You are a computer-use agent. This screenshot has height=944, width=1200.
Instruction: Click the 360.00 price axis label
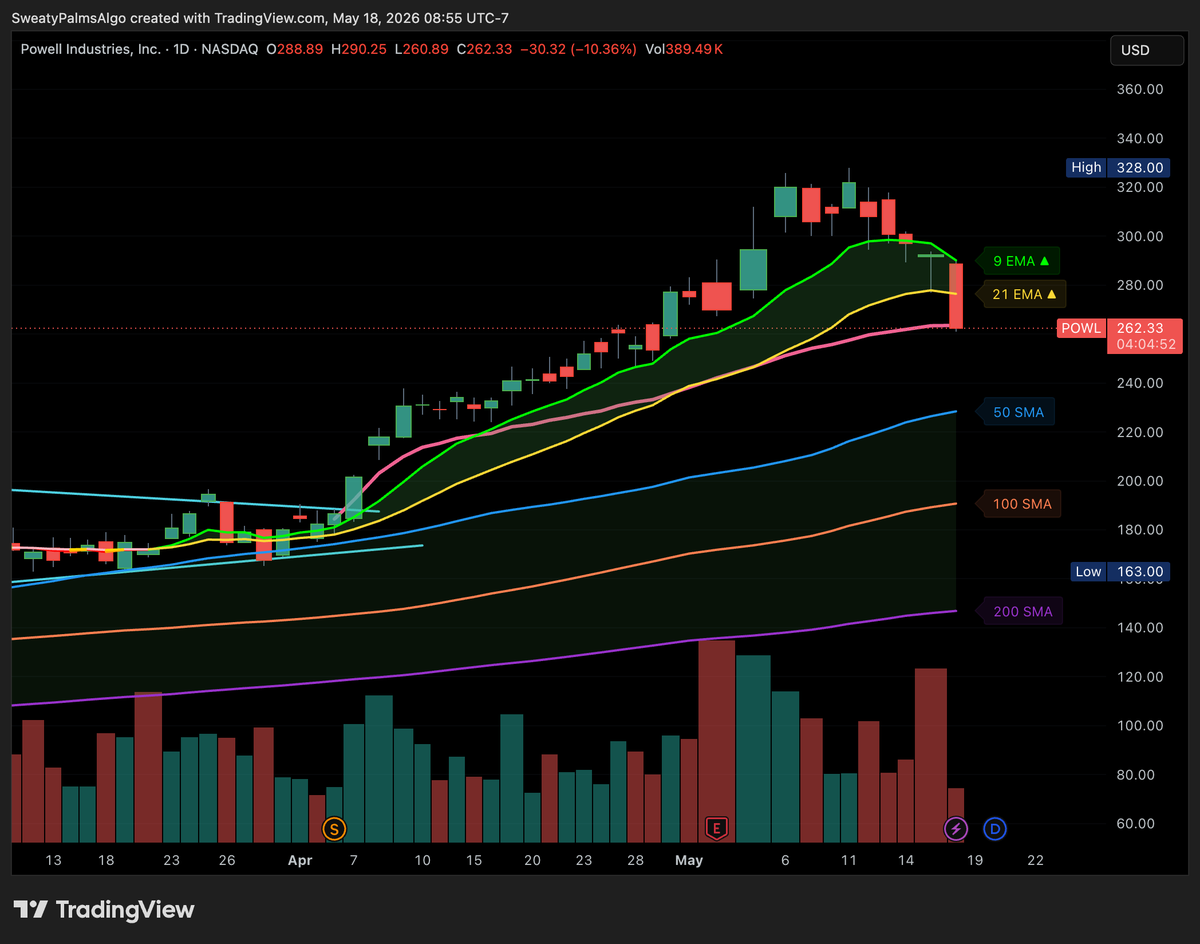pos(1141,89)
